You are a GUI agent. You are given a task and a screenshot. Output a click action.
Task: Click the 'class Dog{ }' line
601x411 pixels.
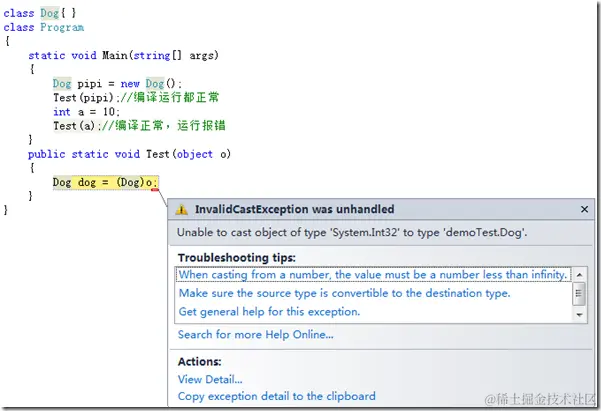39,13
